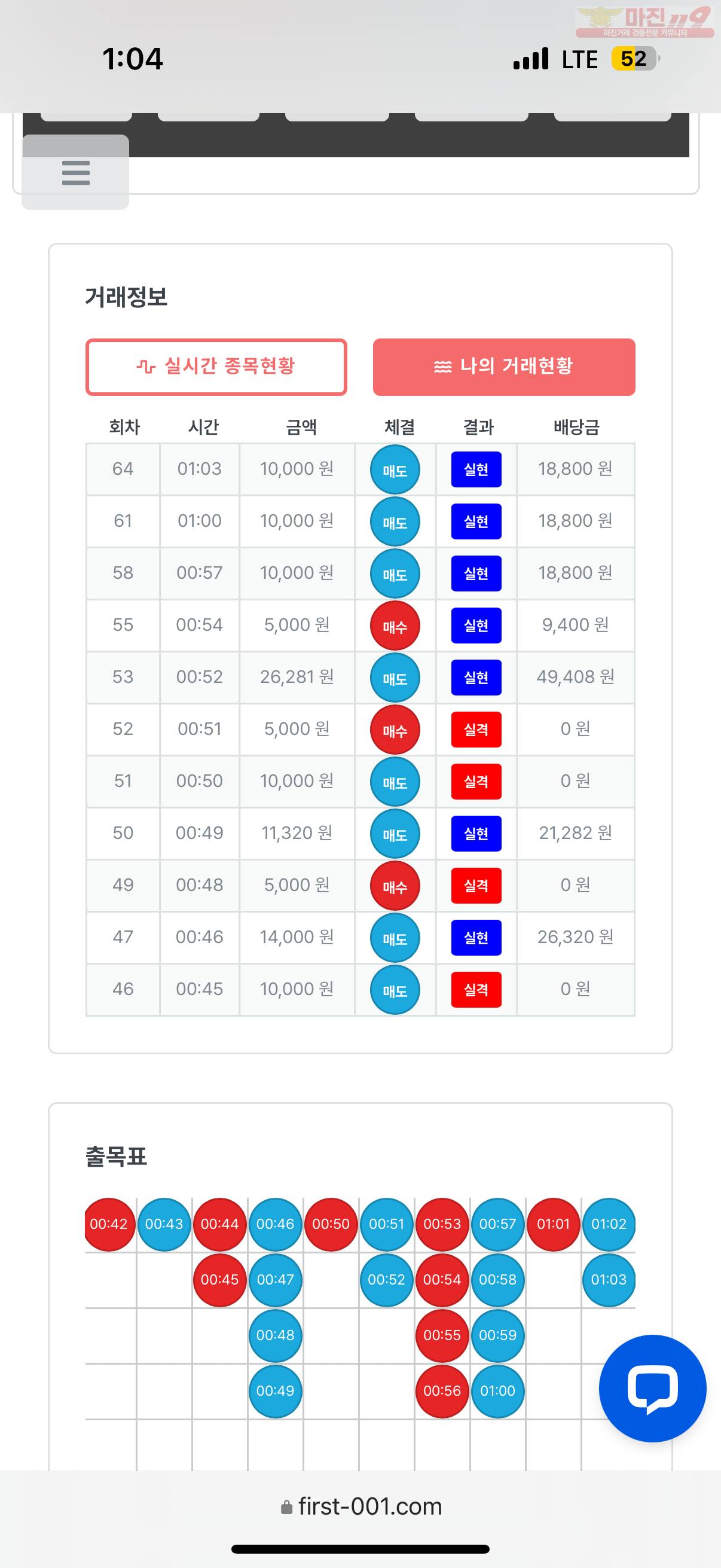Select the blue 00:49 circle in 출목표
Image resolution: width=721 pixels, height=1568 pixels.
coord(275,1391)
